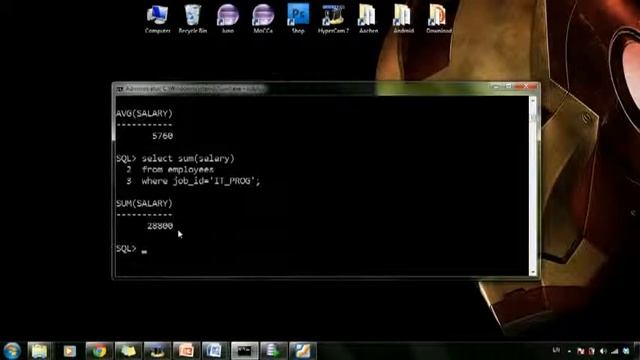Select the Aschen folder shortcut
This screenshot has height=360, width=640.
pyautogui.click(x=368, y=19)
